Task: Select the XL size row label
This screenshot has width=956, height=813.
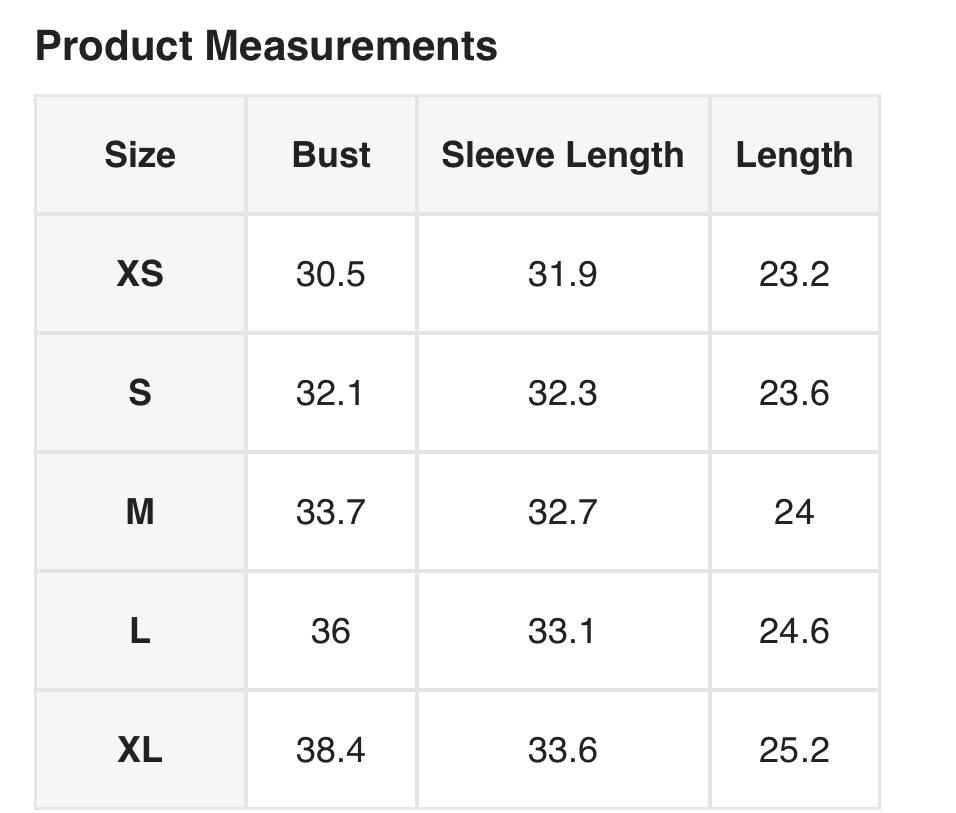Action: pos(140,750)
